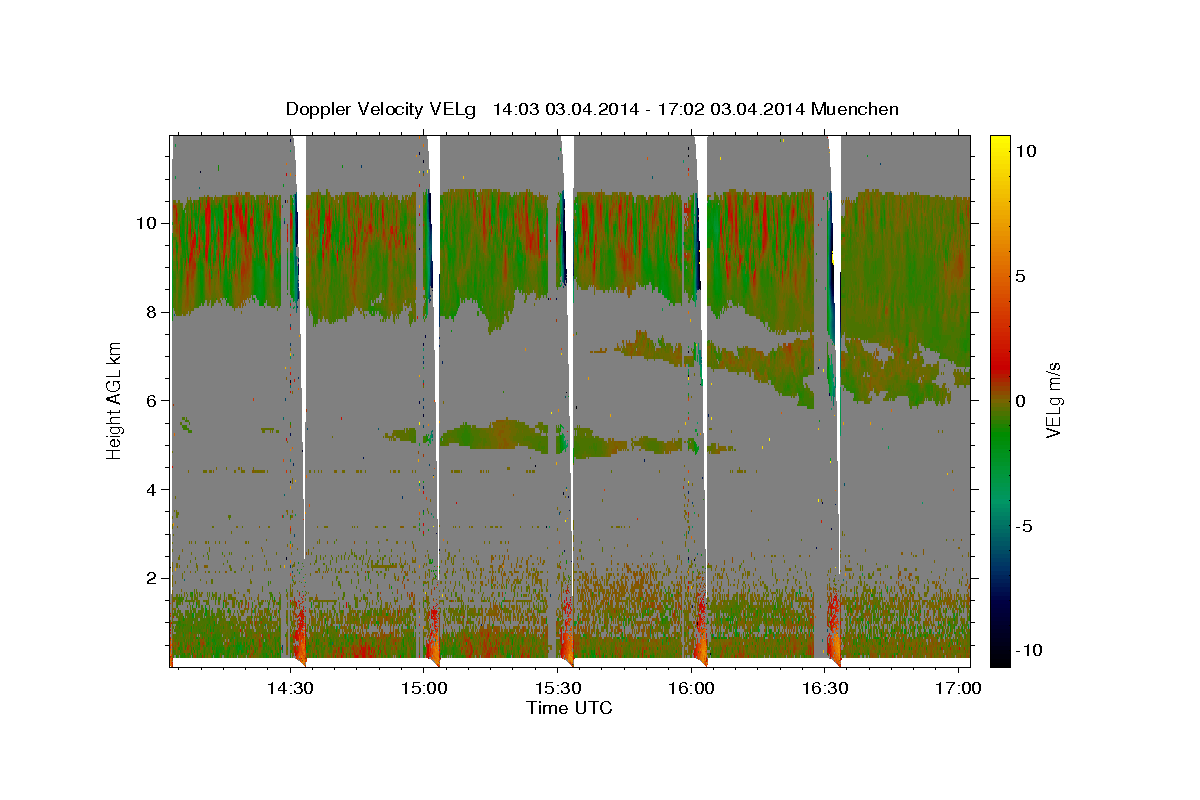This screenshot has width=1200, height=800.
Task: Click the colorbar value -10
Action: click(1029, 651)
